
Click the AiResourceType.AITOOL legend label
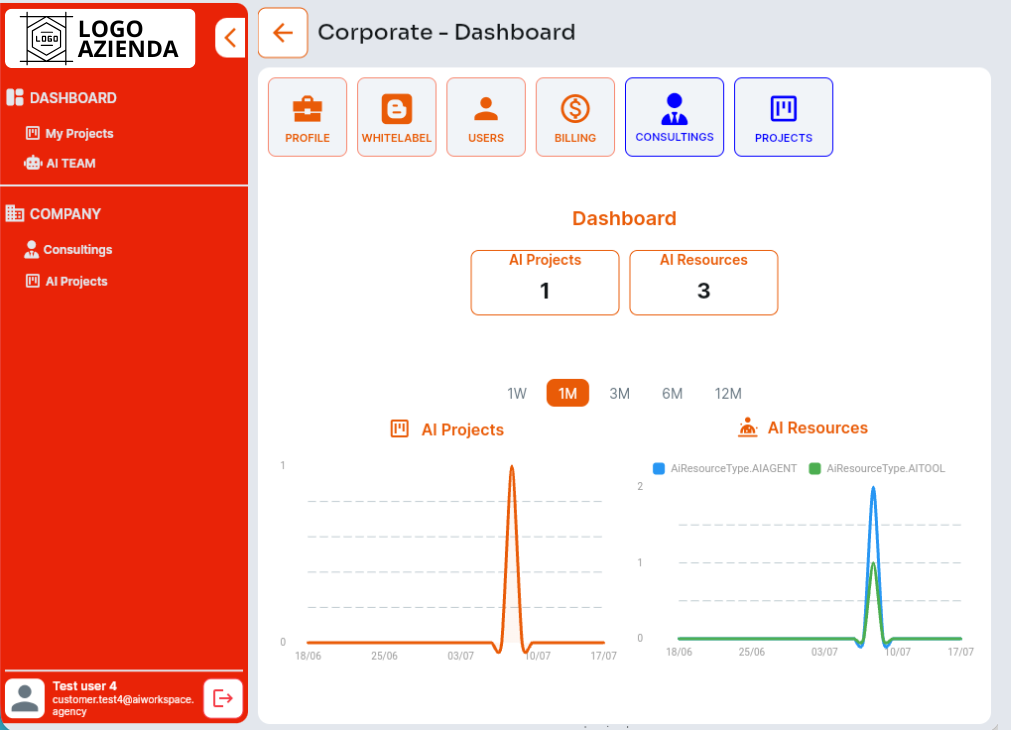886,469
